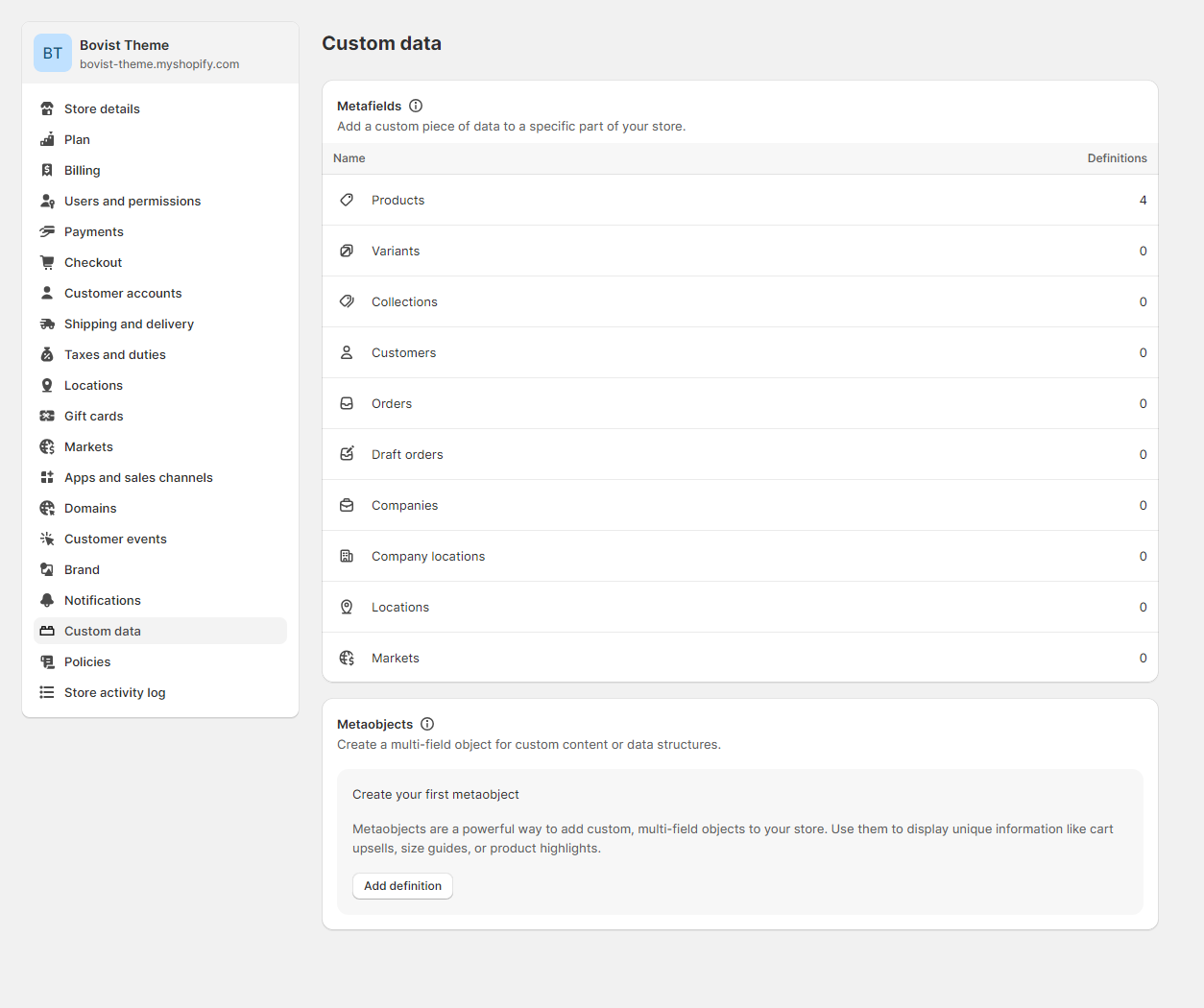Open the Metafields info tooltip icon
Screen dimensions: 1204x1008
[x=415, y=106]
